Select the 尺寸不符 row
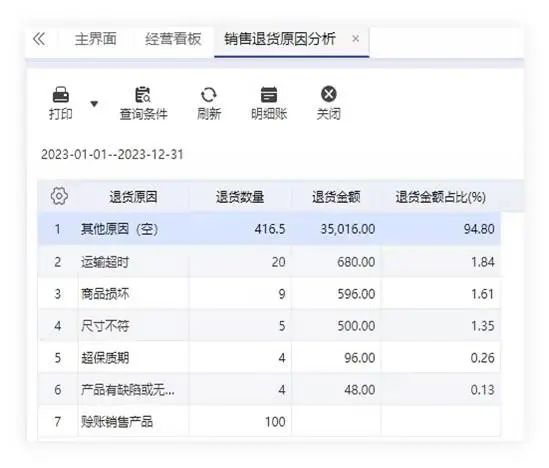The image size is (549, 468). pos(269,326)
